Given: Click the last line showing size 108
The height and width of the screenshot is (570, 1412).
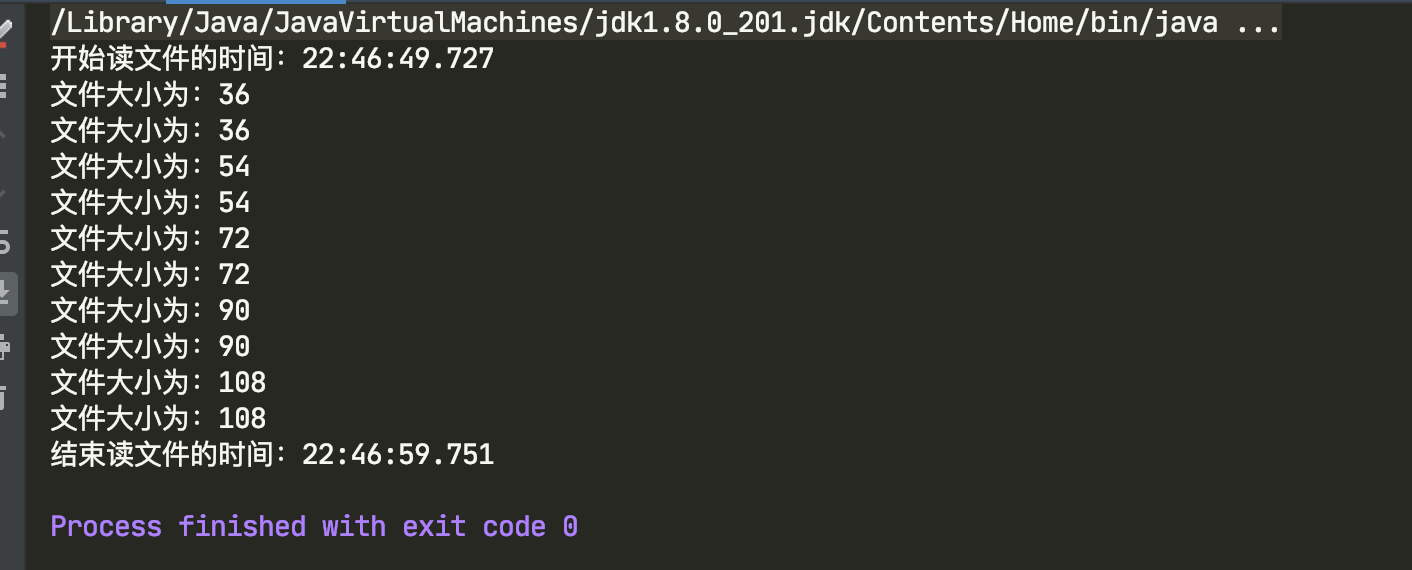Looking at the screenshot, I should [x=158, y=419].
